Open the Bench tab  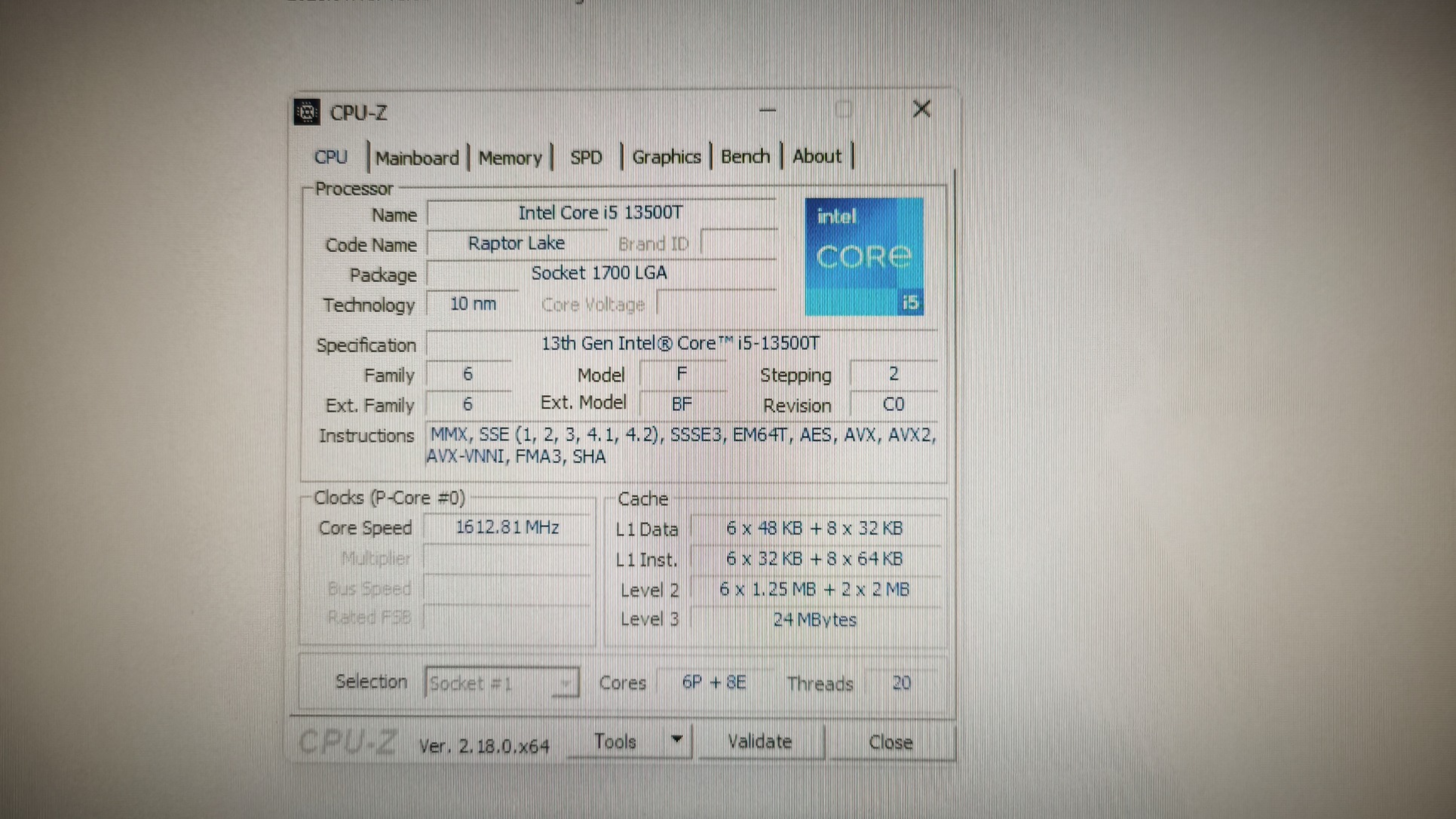(745, 156)
